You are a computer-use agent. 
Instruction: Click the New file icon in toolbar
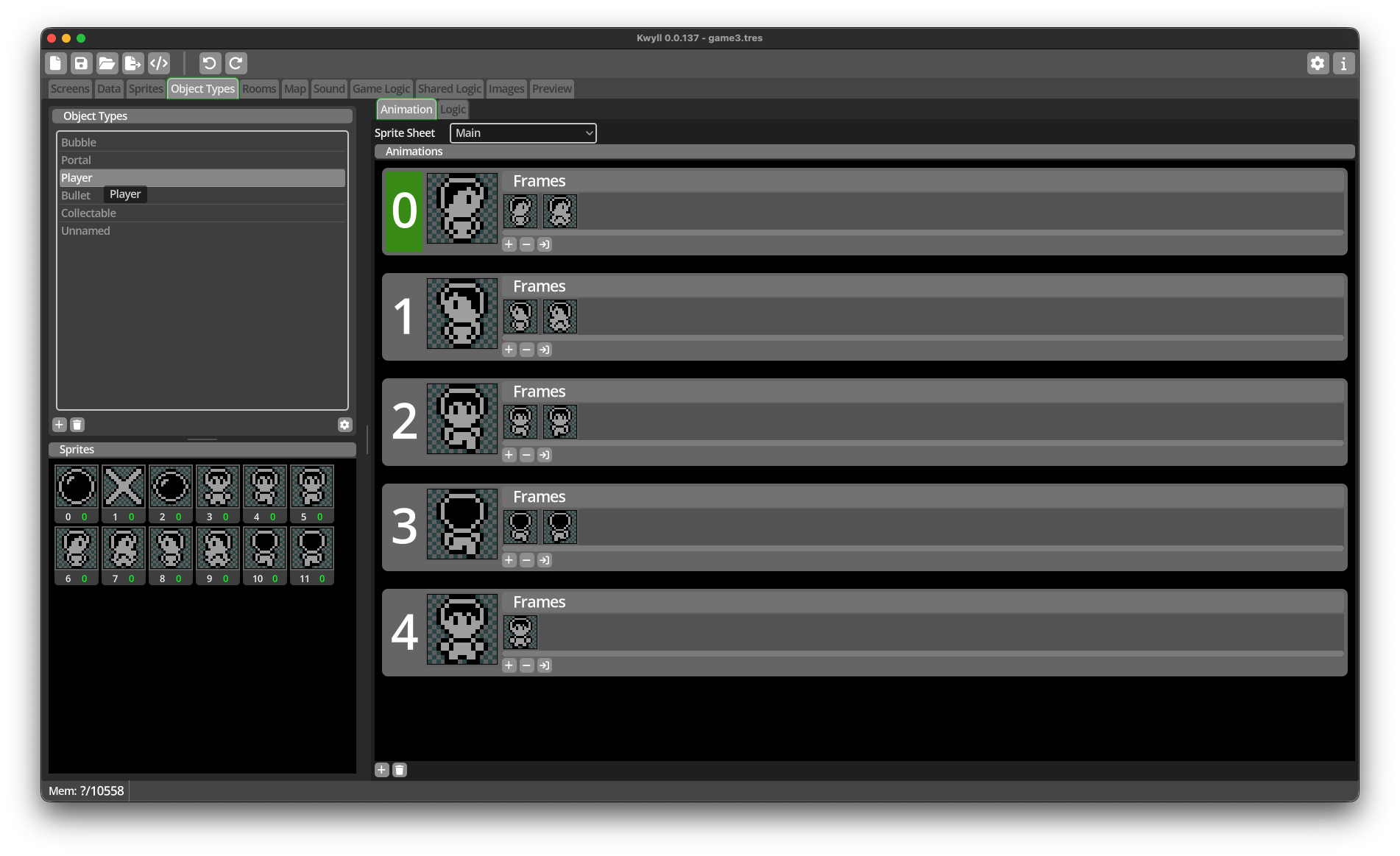tap(56, 63)
